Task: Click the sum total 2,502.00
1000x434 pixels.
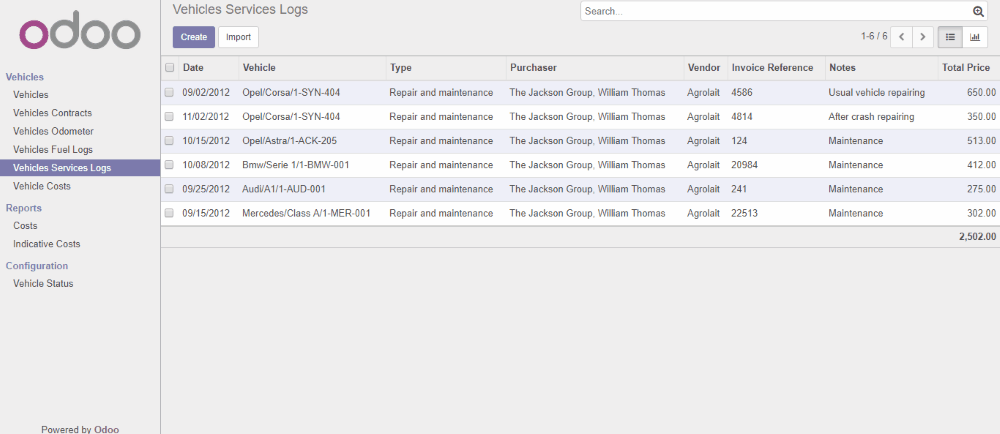Action: tap(977, 236)
